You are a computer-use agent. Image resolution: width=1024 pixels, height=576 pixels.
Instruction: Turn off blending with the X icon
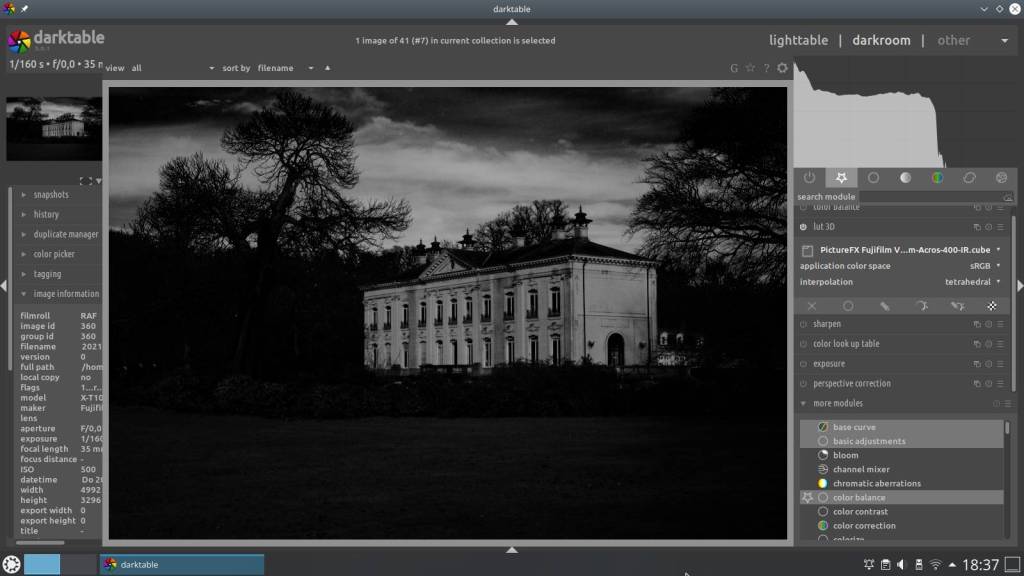[812, 306]
